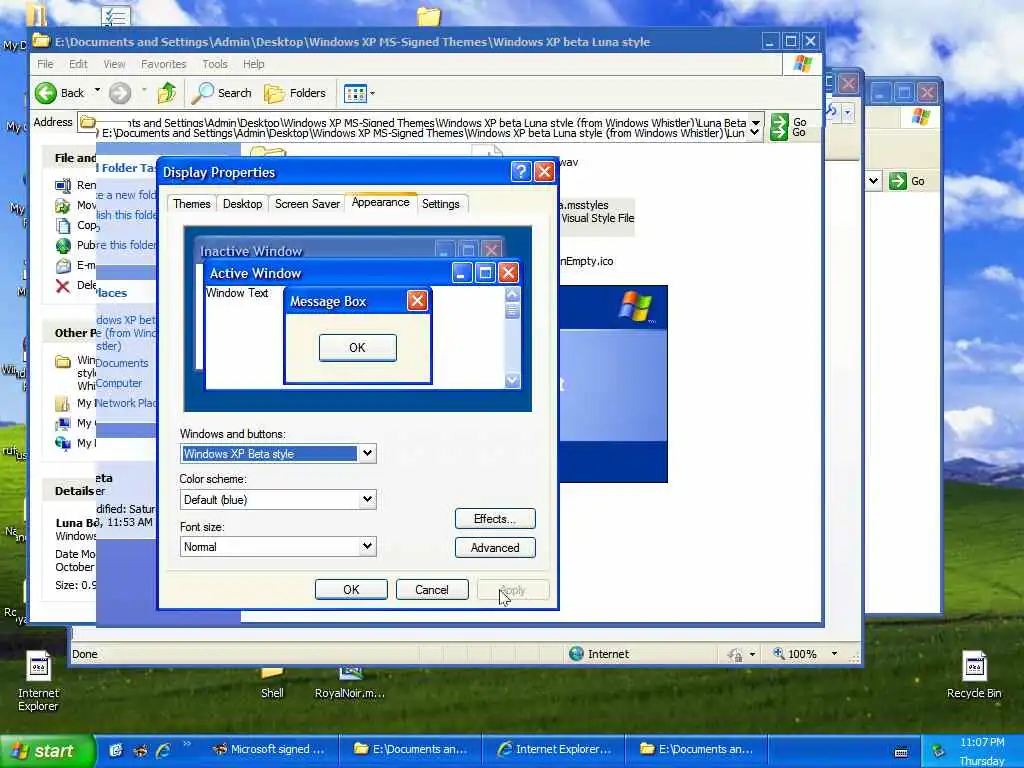The width and height of the screenshot is (1024, 768).
Task: Switch to the Desktop tab
Action: point(242,204)
